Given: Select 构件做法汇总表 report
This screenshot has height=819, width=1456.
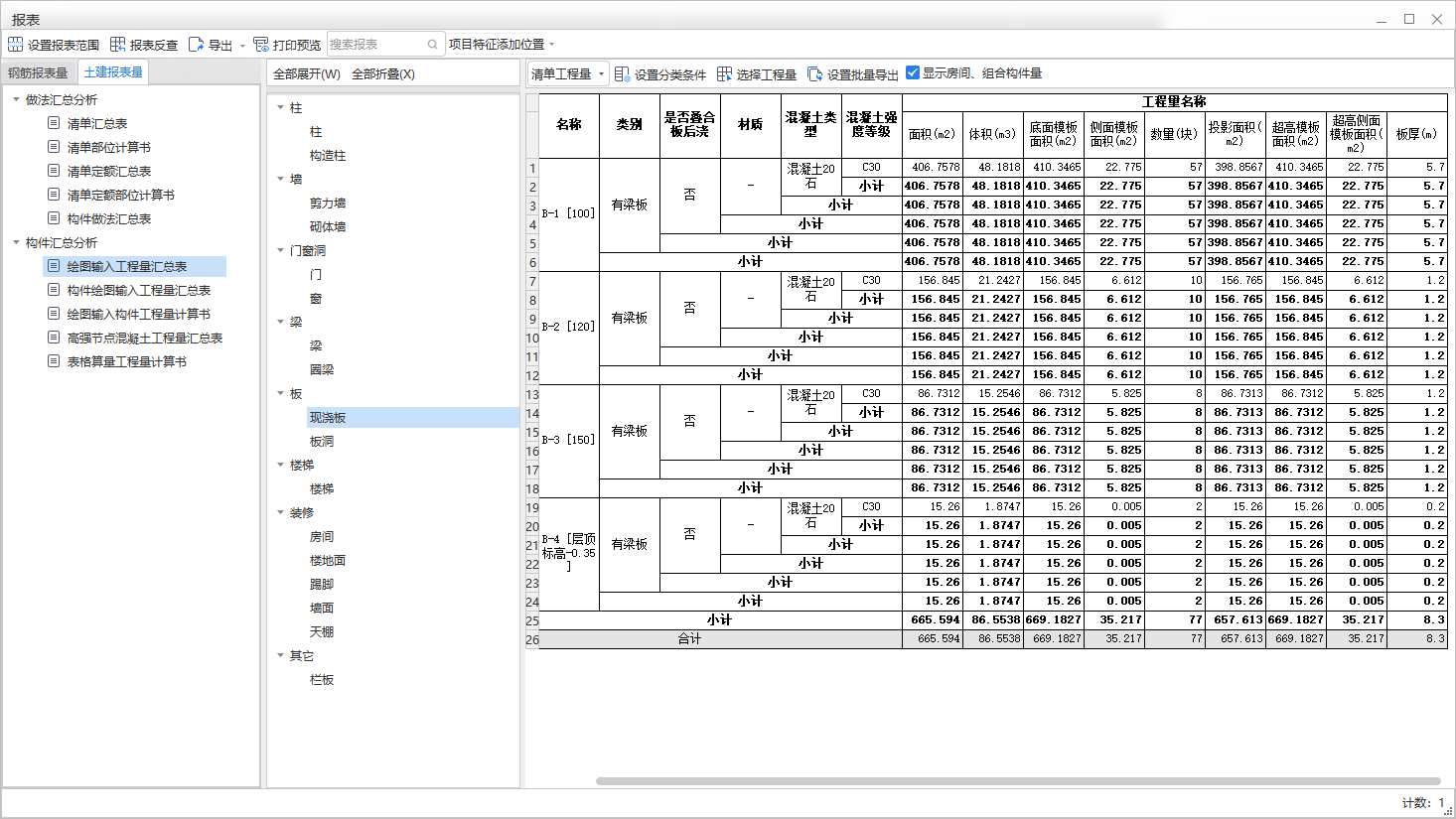Looking at the screenshot, I should (109, 218).
